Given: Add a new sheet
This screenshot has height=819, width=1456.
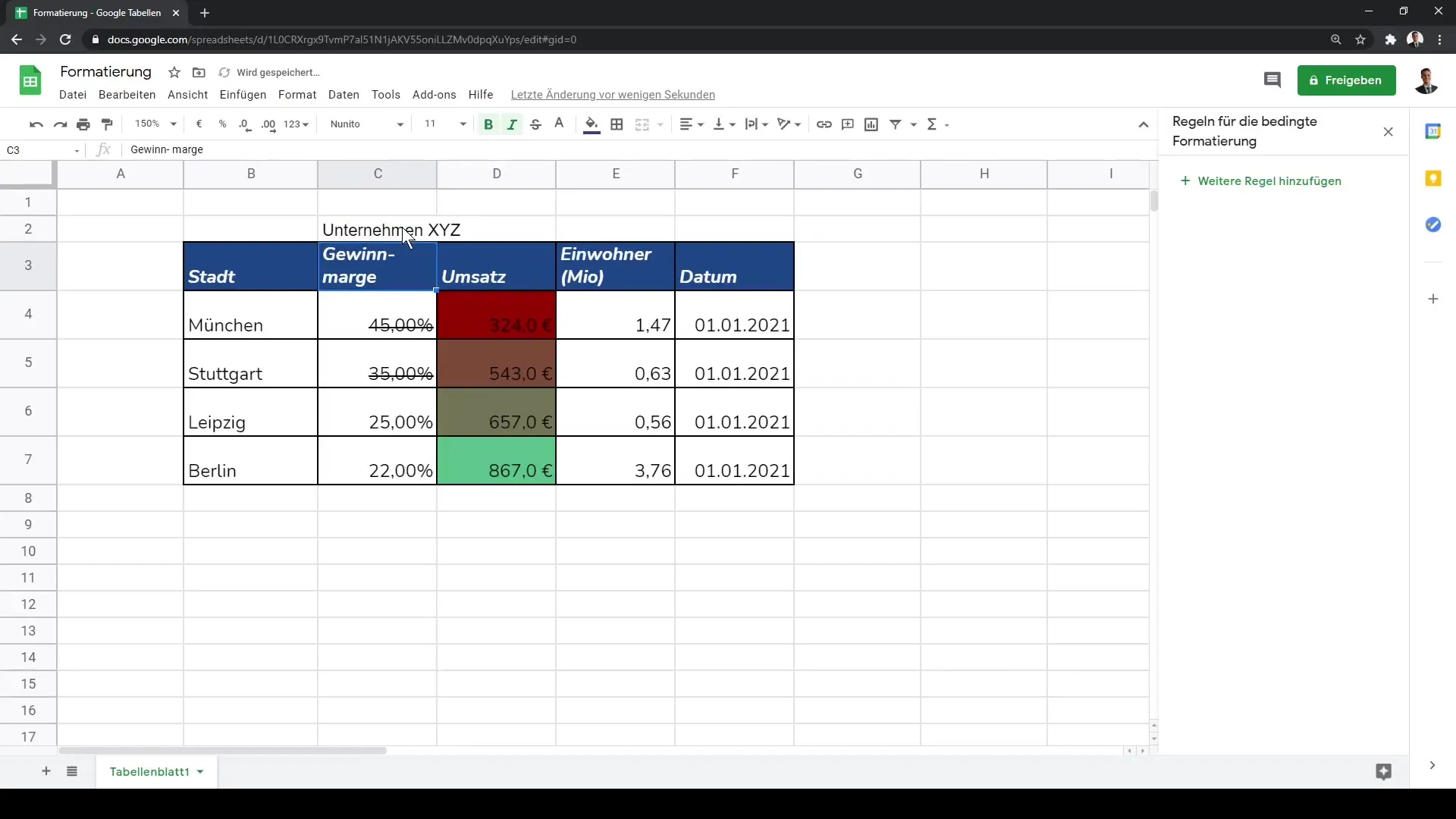Looking at the screenshot, I should 46,771.
